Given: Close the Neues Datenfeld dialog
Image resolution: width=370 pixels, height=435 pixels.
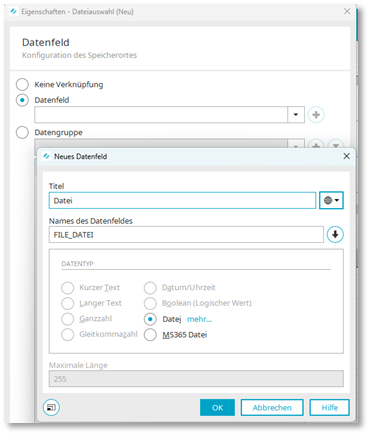Looking at the screenshot, I should click(x=347, y=156).
